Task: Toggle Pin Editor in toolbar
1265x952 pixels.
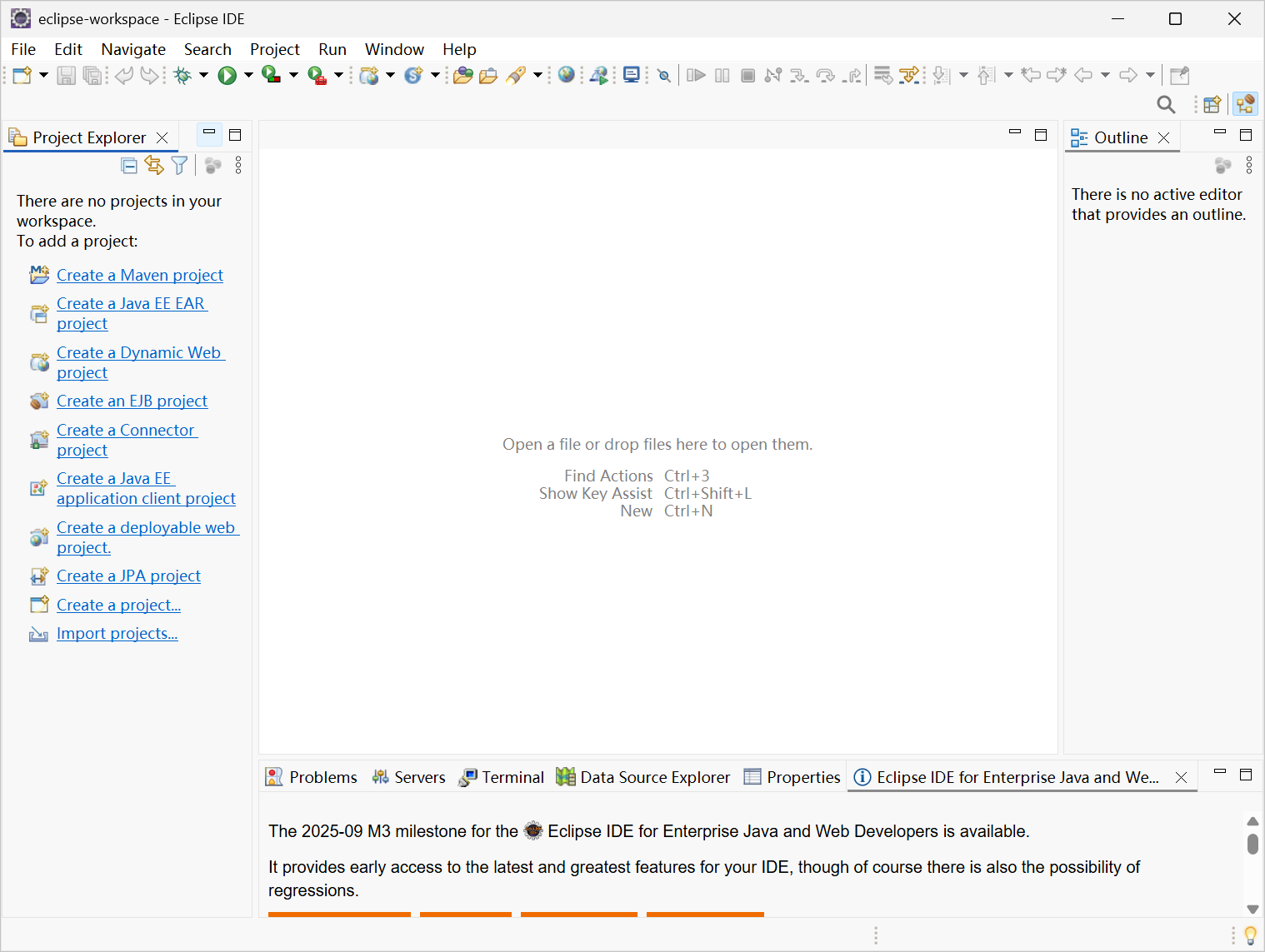Action: [x=1180, y=76]
